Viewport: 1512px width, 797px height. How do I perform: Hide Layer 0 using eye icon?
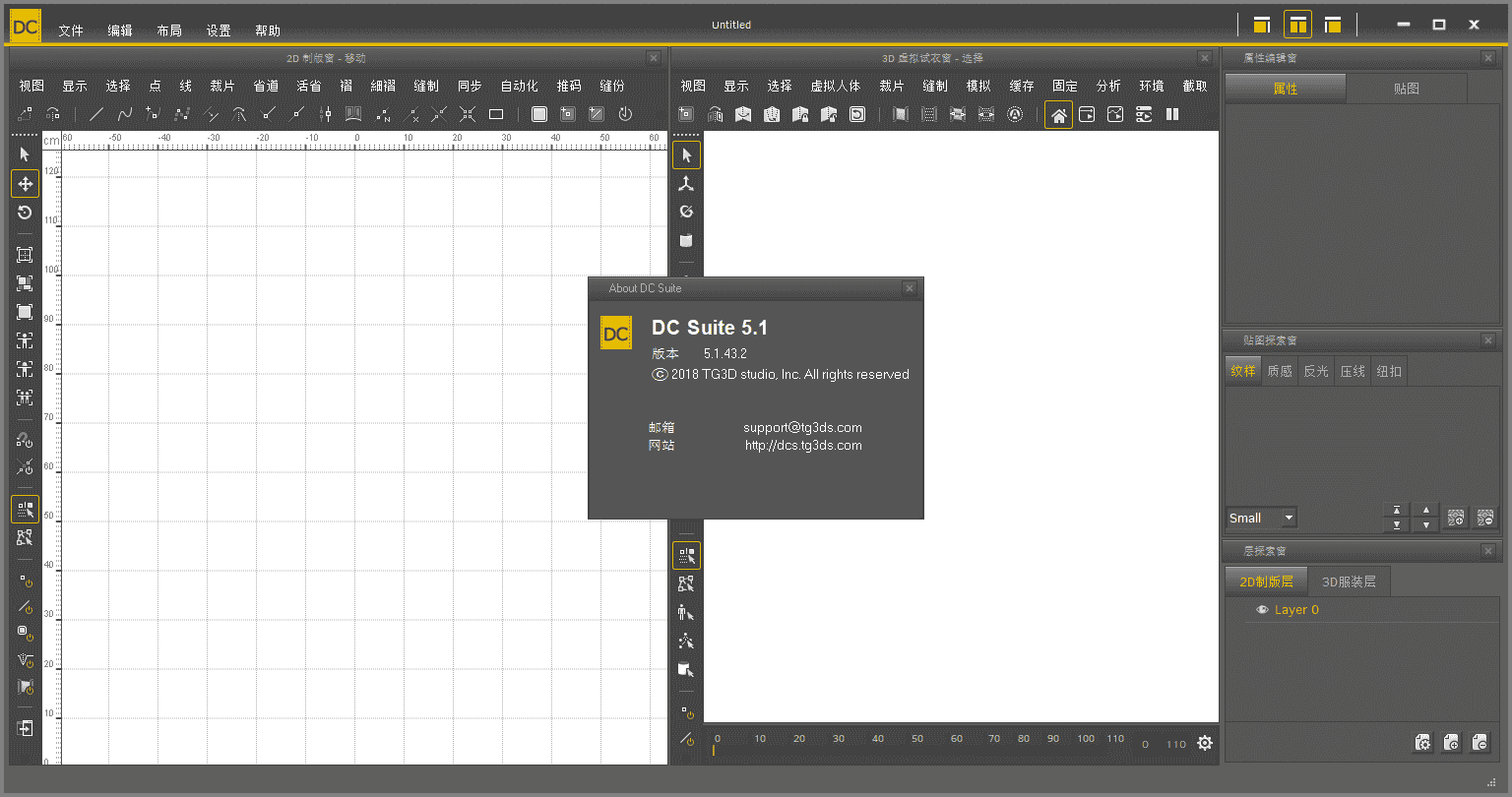[1262, 610]
